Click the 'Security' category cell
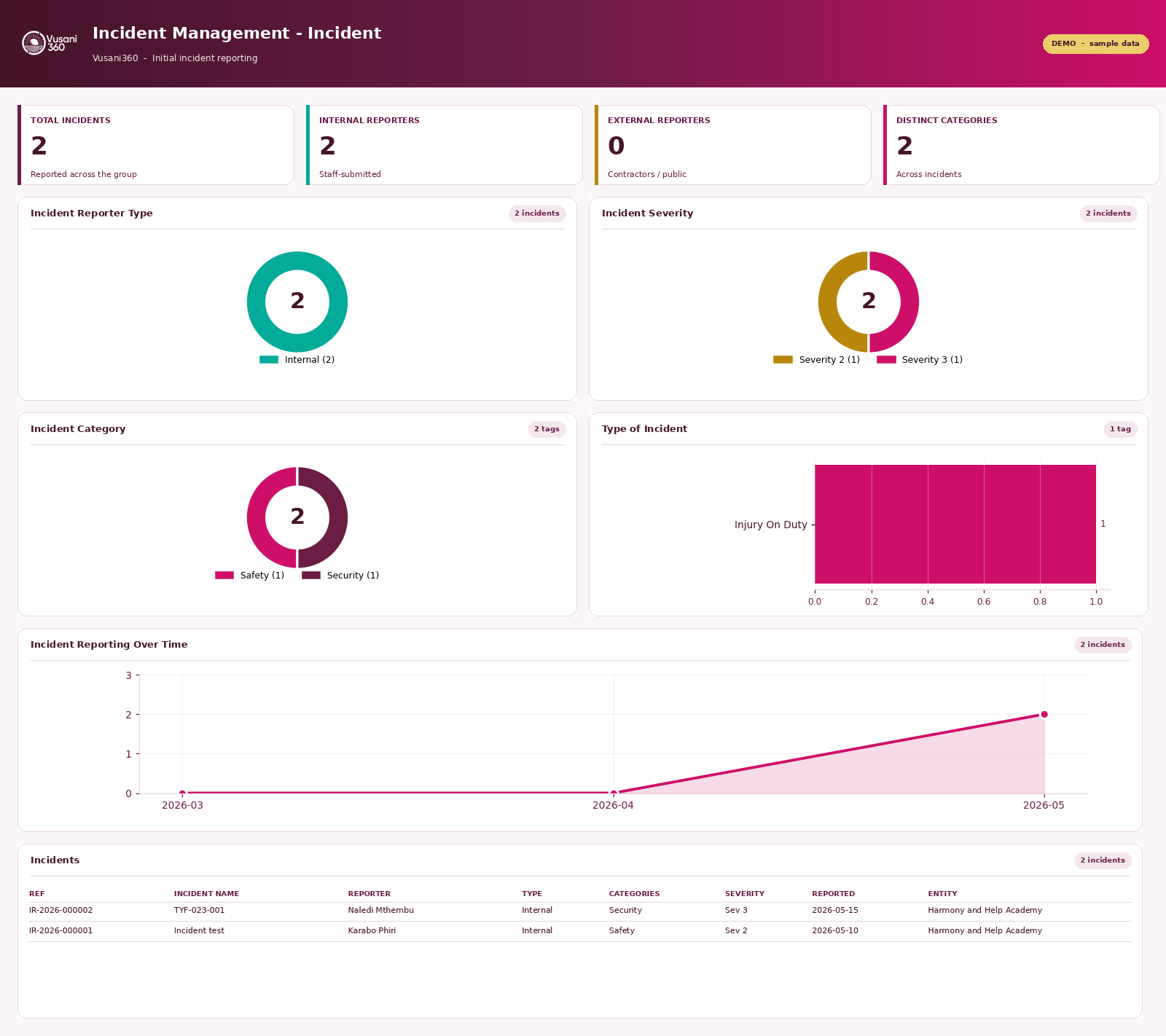The height and width of the screenshot is (1036, 1166). (x=625, y=910)
